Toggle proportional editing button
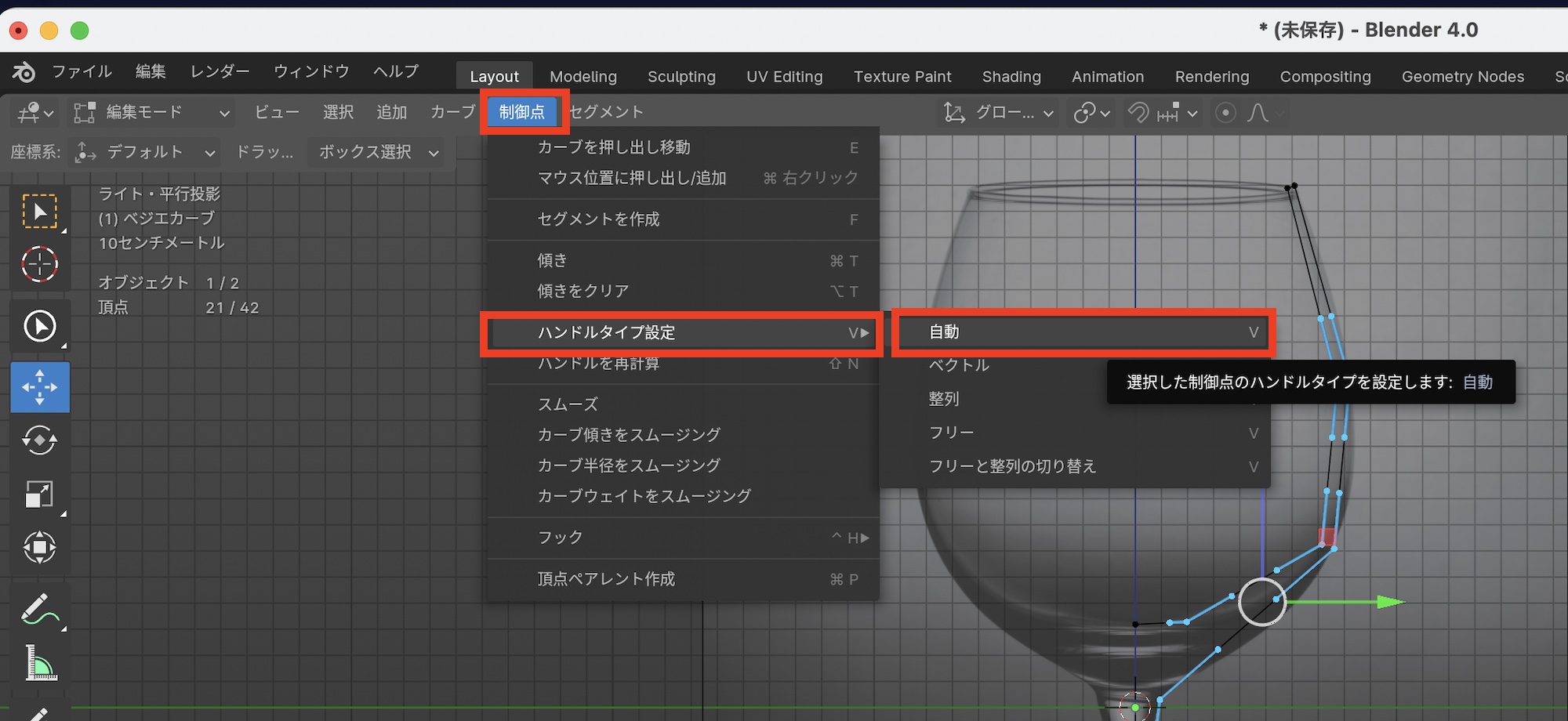 (1225, 113)
